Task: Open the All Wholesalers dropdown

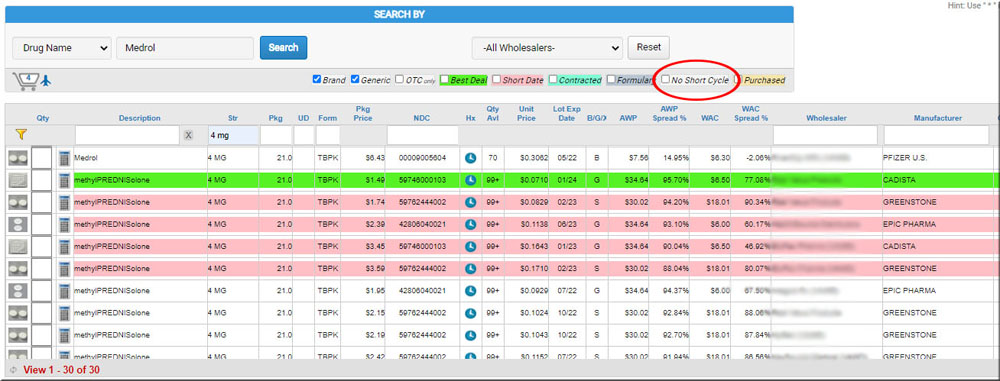Action: click(547, 48)
